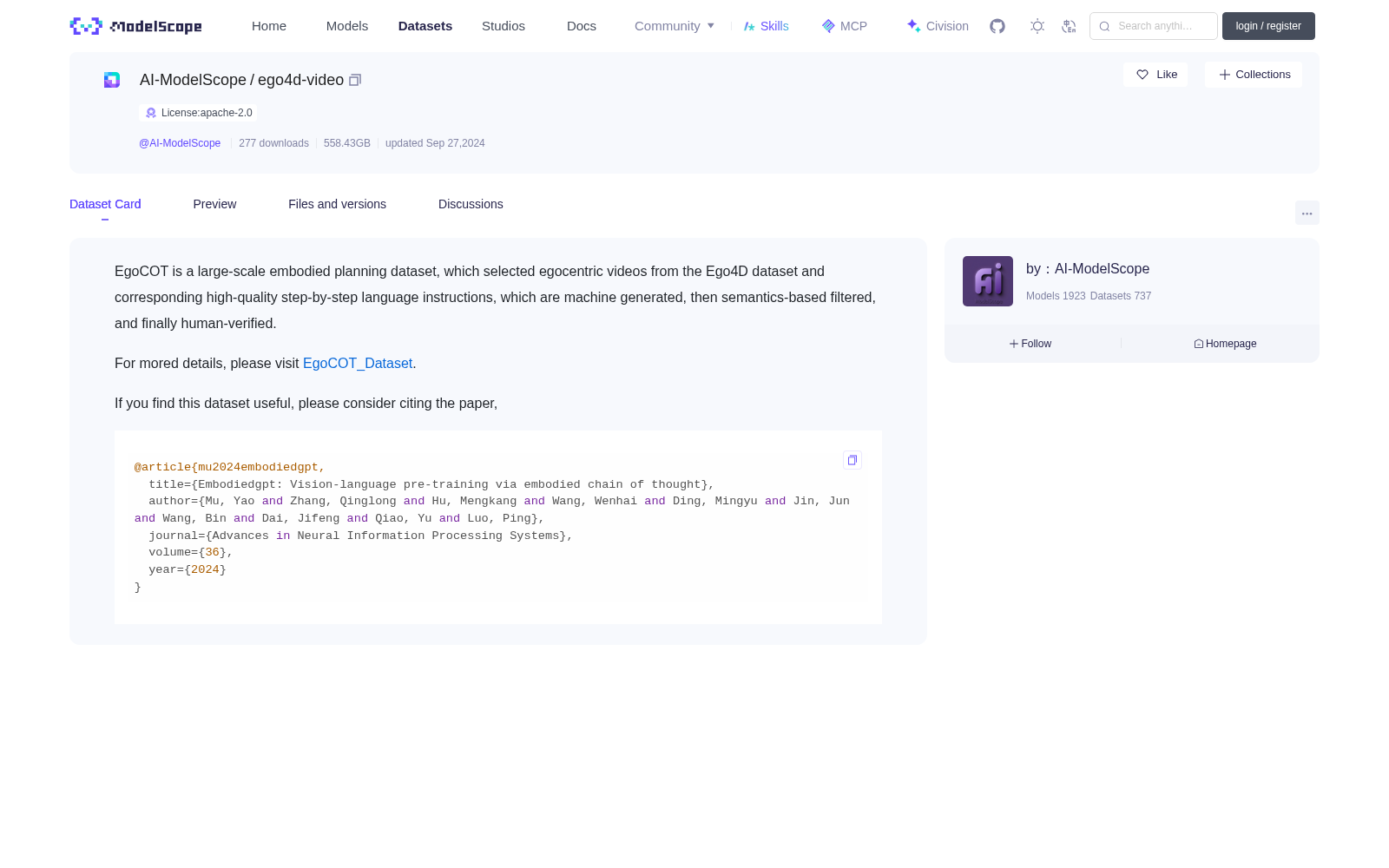
Task: Click the AI-ModelScope namespace in title
Action: 193,80
